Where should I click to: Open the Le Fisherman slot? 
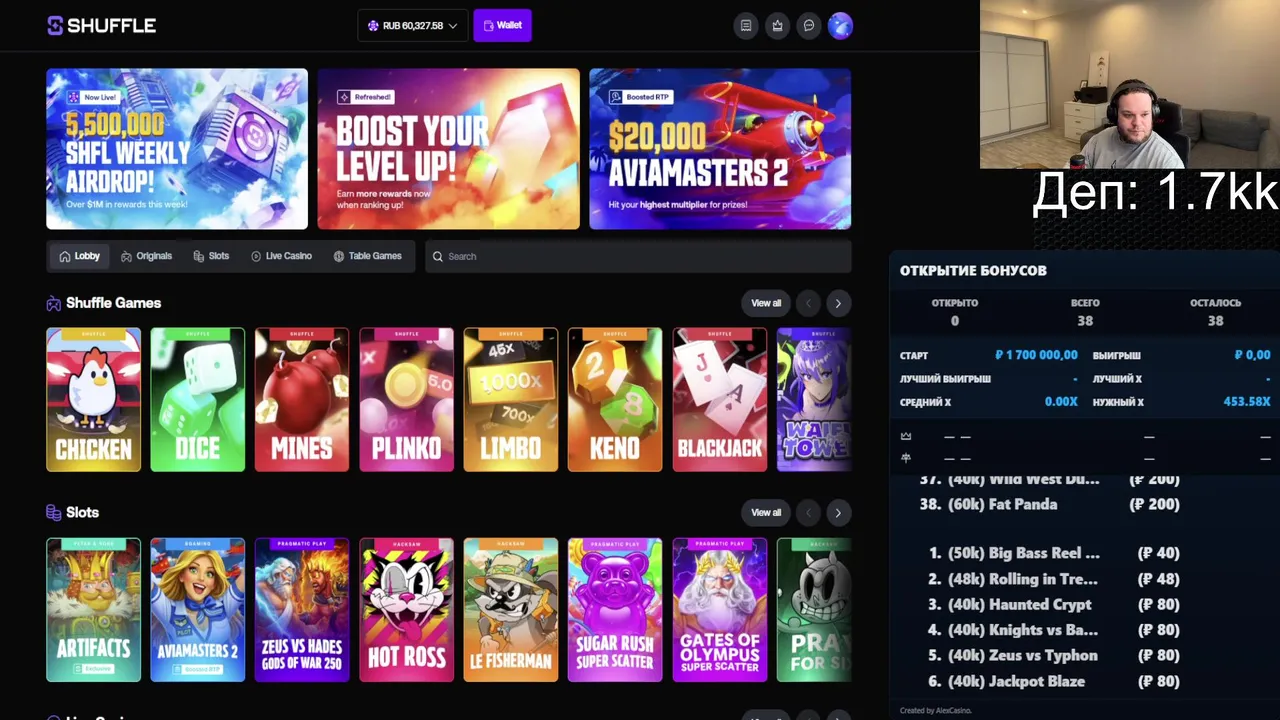[511, 610]
